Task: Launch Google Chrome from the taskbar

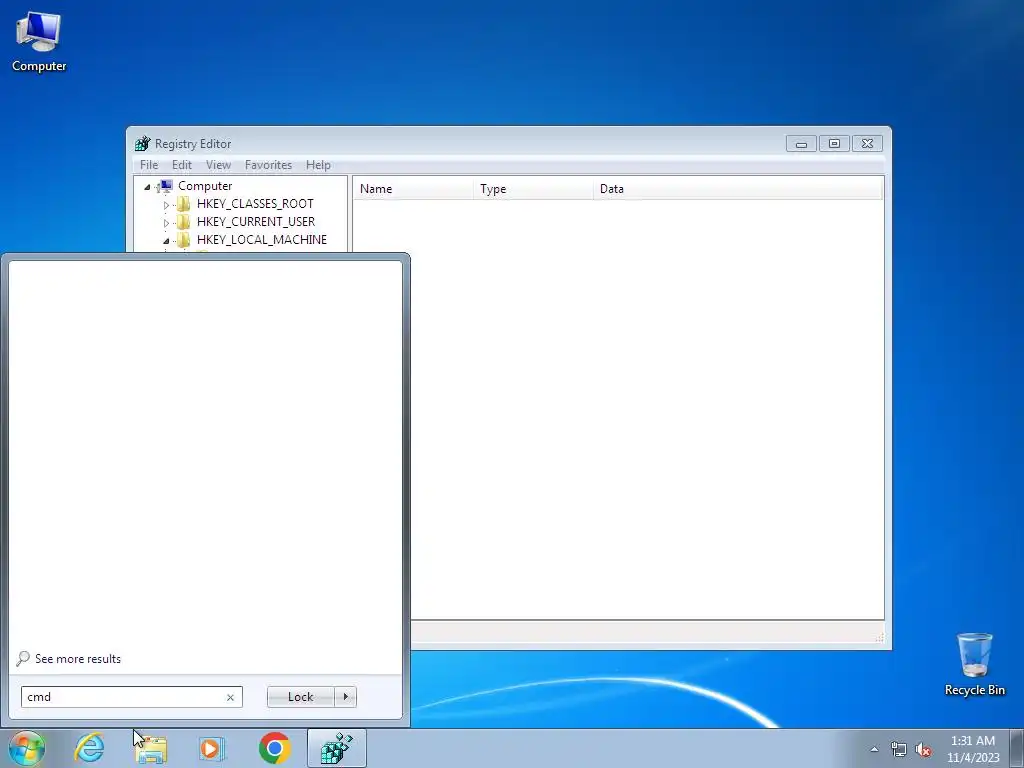Action: 274,748
